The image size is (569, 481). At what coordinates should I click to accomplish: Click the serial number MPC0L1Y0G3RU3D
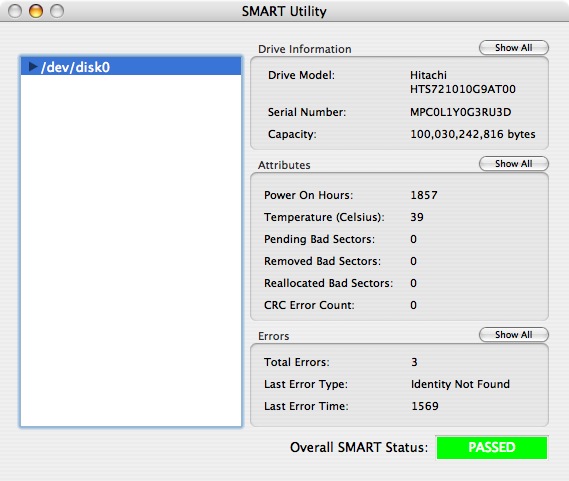coord(460,112)
